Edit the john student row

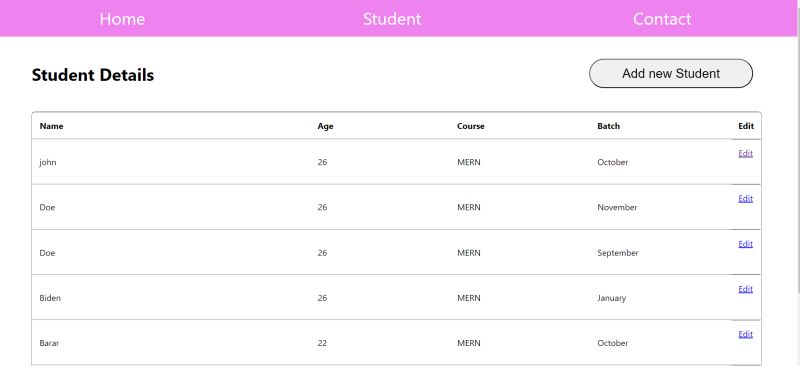click(745, 153)
